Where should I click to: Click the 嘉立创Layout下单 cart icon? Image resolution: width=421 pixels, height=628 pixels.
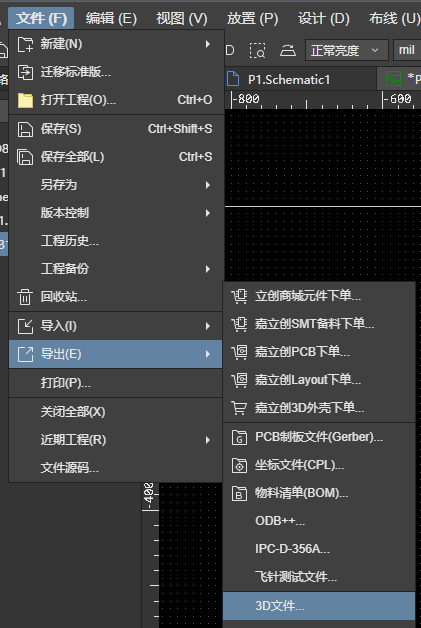click(240, 380)
